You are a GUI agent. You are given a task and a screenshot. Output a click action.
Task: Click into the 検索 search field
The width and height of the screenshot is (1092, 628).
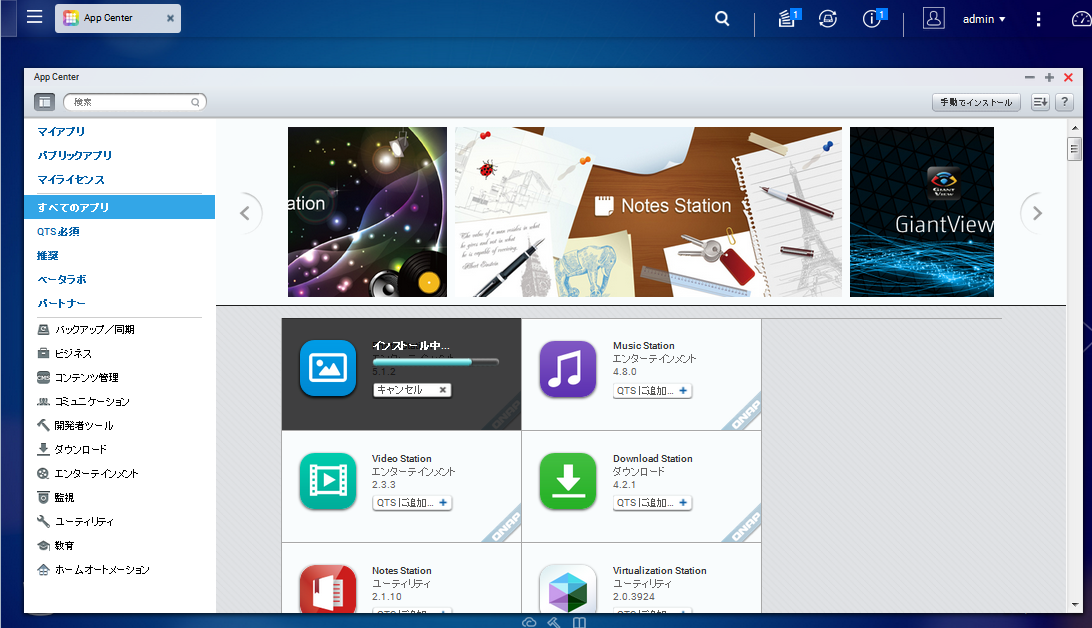pyautogui.click(x=134, y=102)
